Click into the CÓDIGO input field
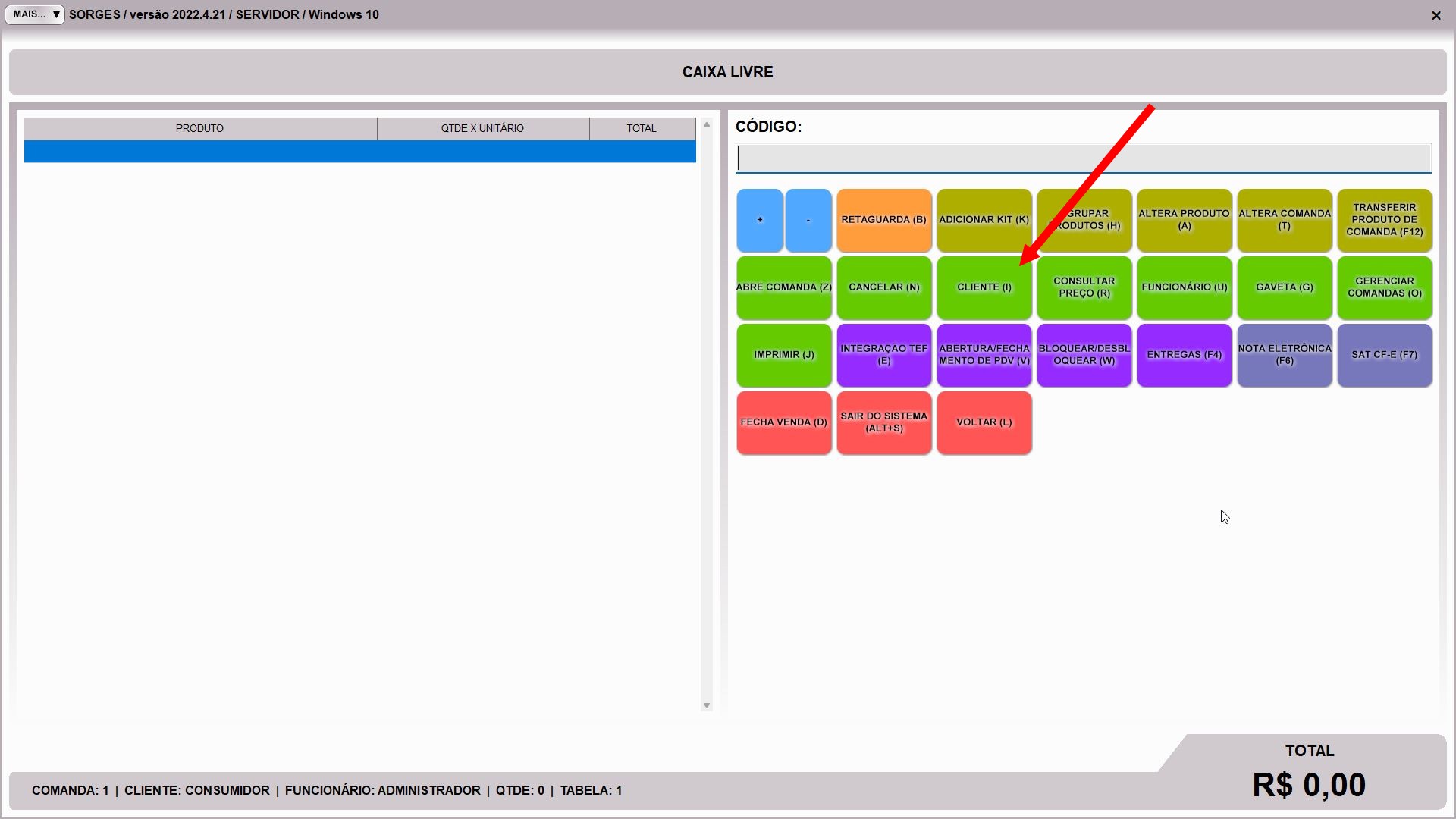The width and height of the screenshot is (1456, 819). [1083, 158]
